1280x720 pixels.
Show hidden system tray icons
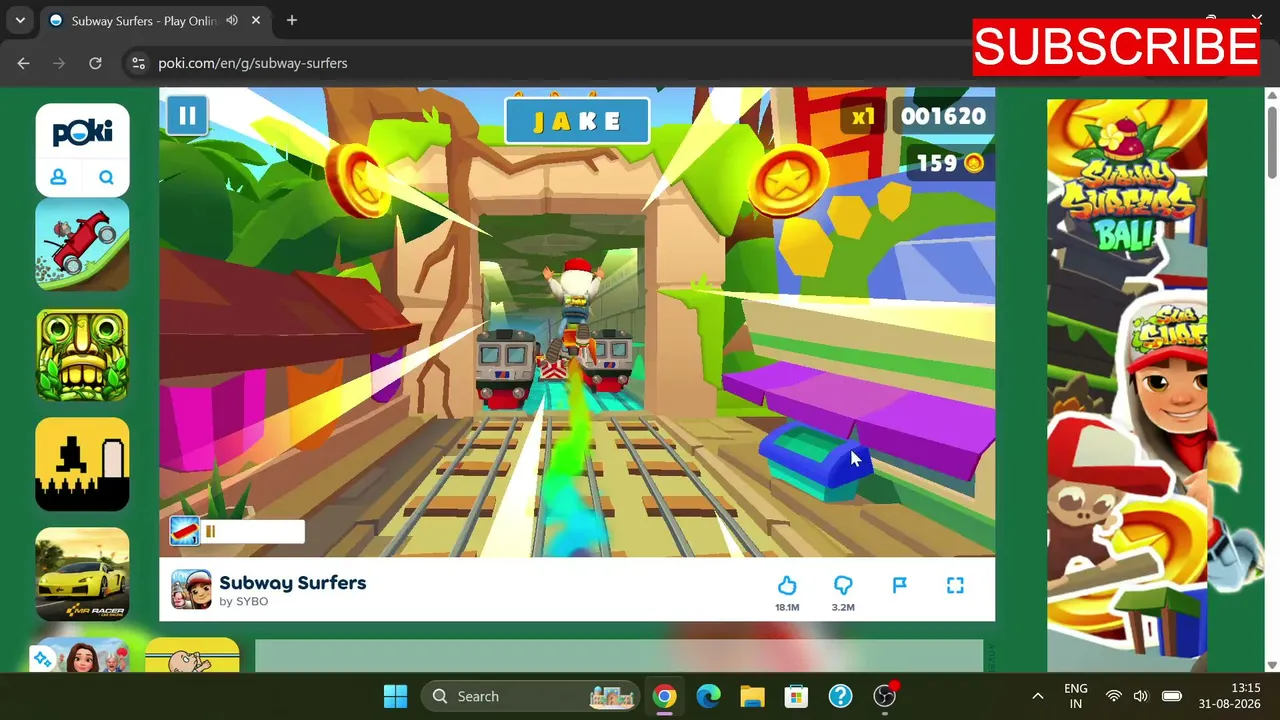(1038, 696)
